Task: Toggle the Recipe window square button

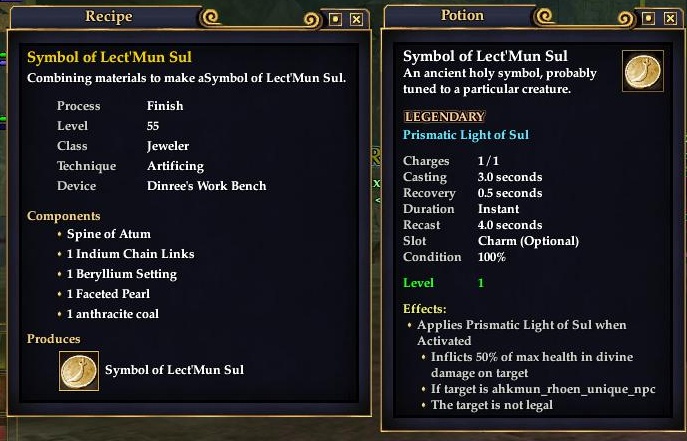Action: coord(335,19)
